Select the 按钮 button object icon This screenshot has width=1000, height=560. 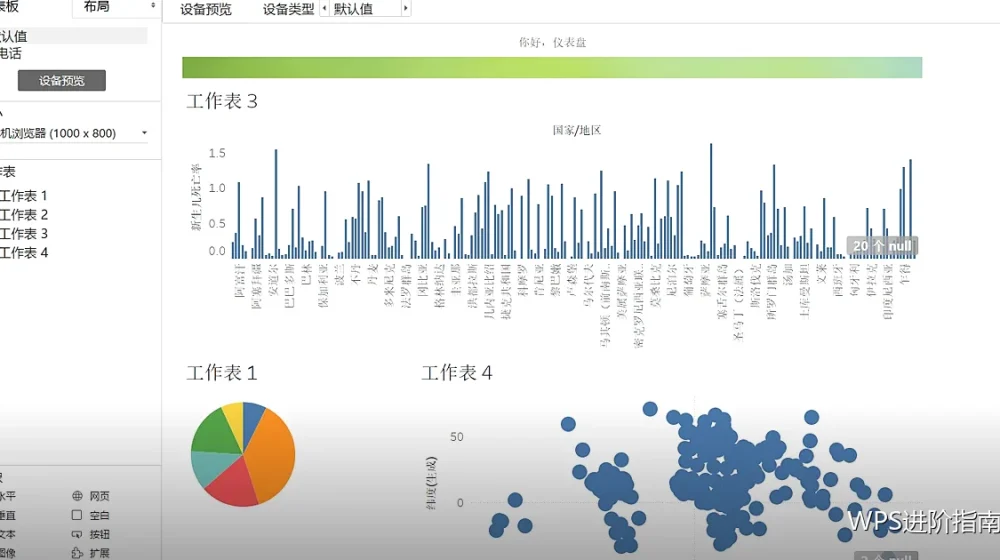[x=77, y=534]
